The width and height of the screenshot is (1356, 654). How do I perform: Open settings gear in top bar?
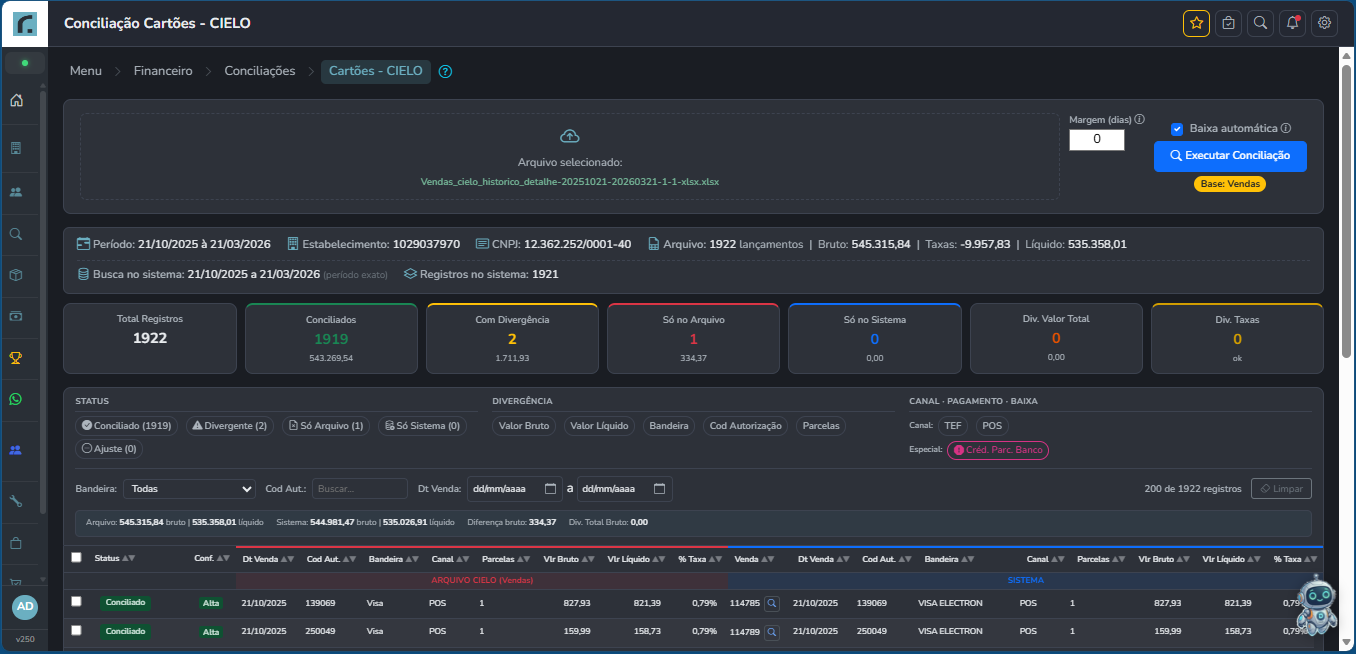[x=1324, y=23]
